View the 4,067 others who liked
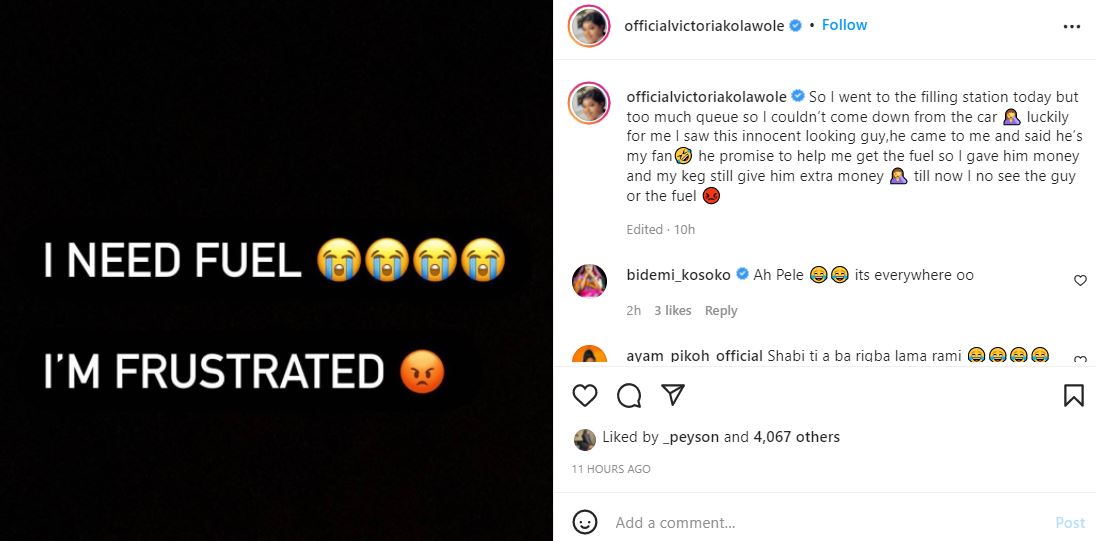Viewport: 1096px width, 541px height. coord(796,437)
